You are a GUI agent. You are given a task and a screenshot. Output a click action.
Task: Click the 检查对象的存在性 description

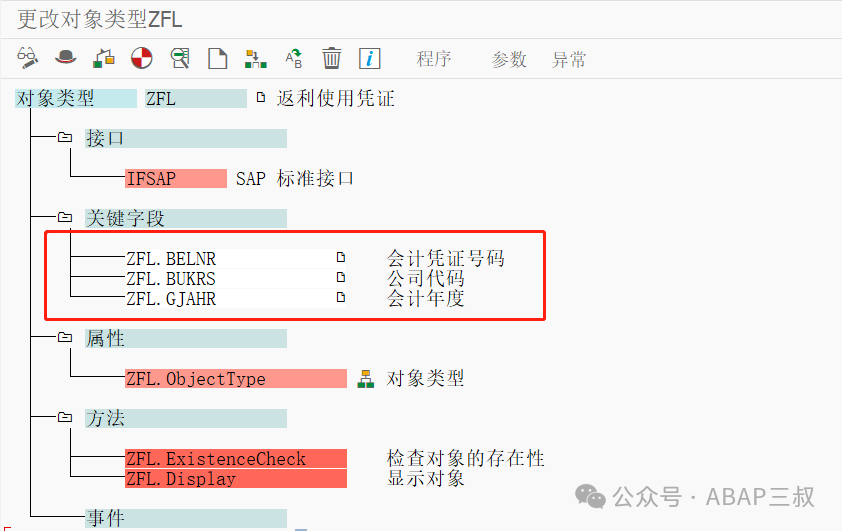point(466,458)
